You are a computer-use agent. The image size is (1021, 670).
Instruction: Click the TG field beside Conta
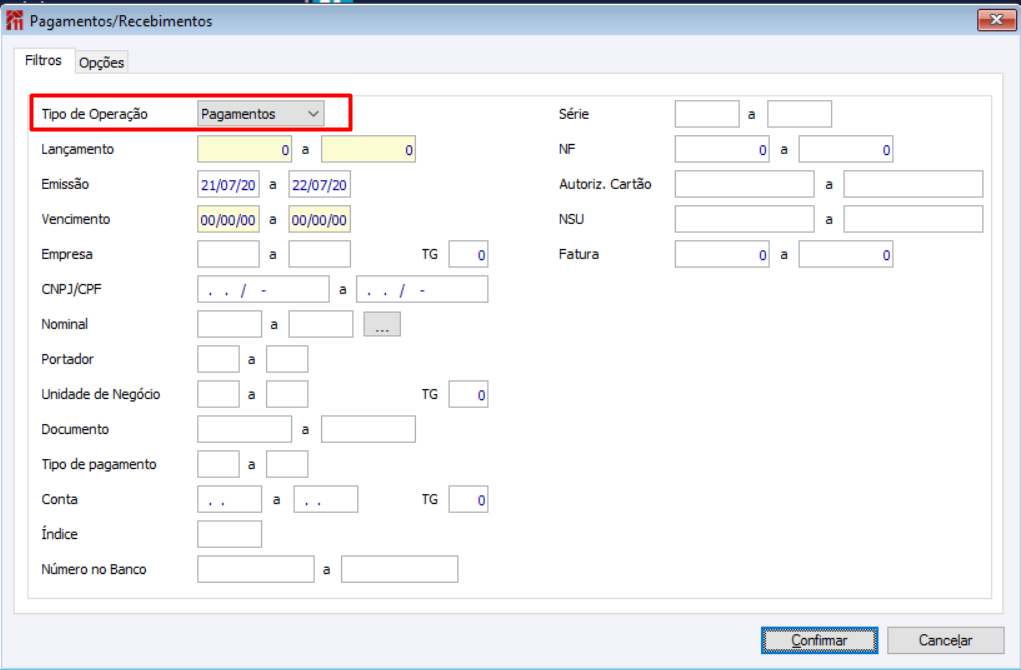468,499
